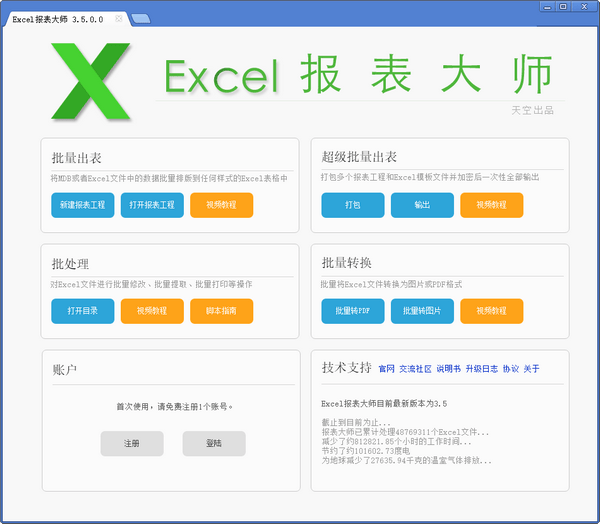This screenshot has width=600, height=524.
Task: Click the line 节约了约101602.73度电
Action: [x=366, y=451]
